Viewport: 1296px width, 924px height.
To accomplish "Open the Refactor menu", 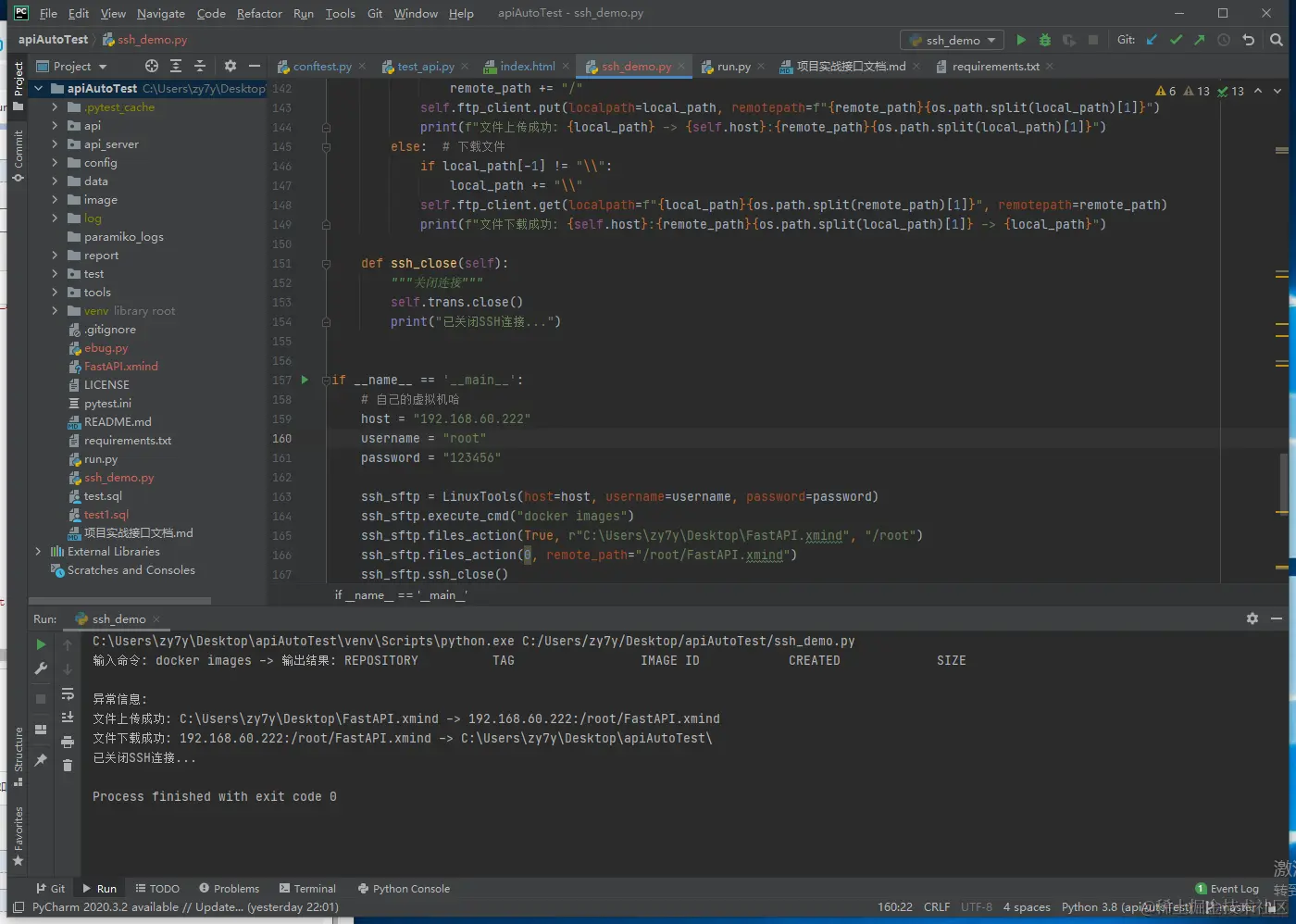I will (259, 13).
